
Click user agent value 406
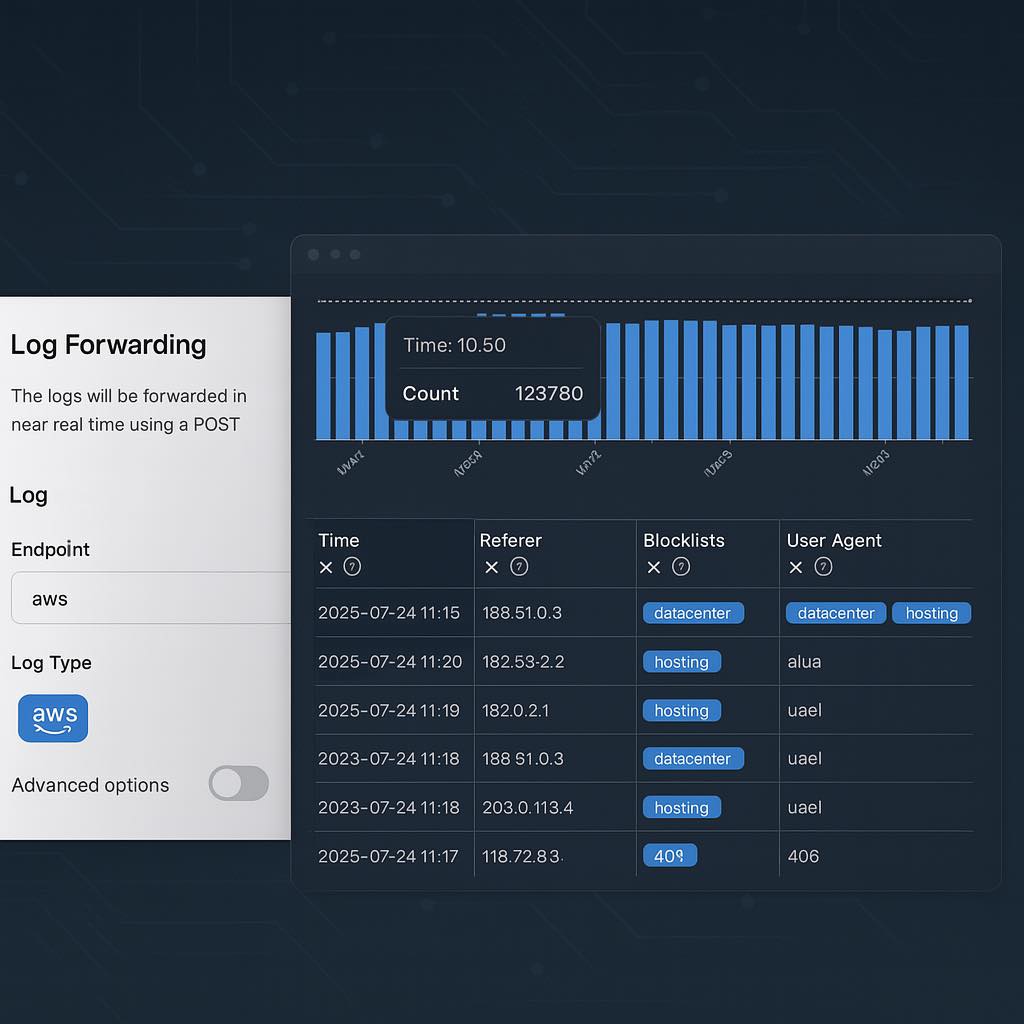click(803, 856)
